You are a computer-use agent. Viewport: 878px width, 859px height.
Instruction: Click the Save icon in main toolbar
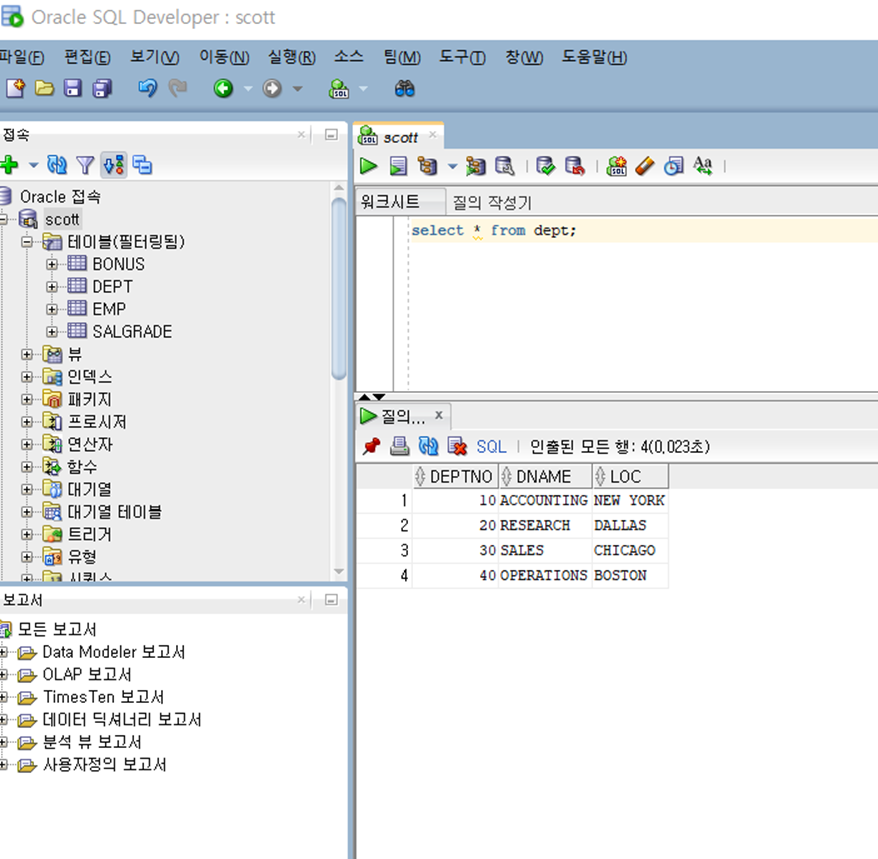73,88
